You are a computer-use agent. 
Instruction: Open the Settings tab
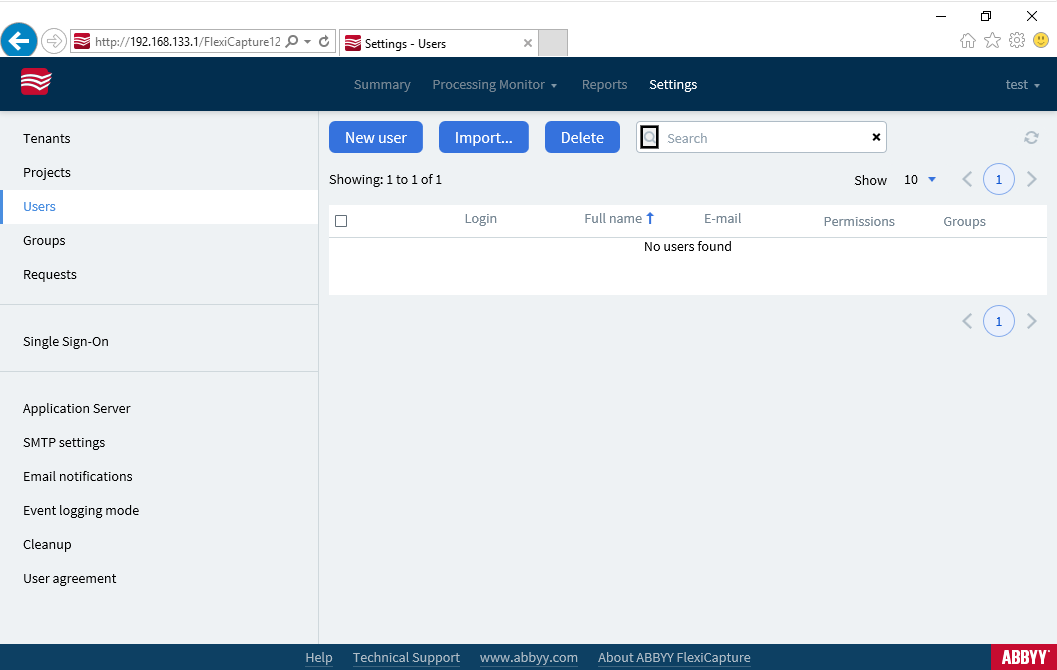click(673, 84)
